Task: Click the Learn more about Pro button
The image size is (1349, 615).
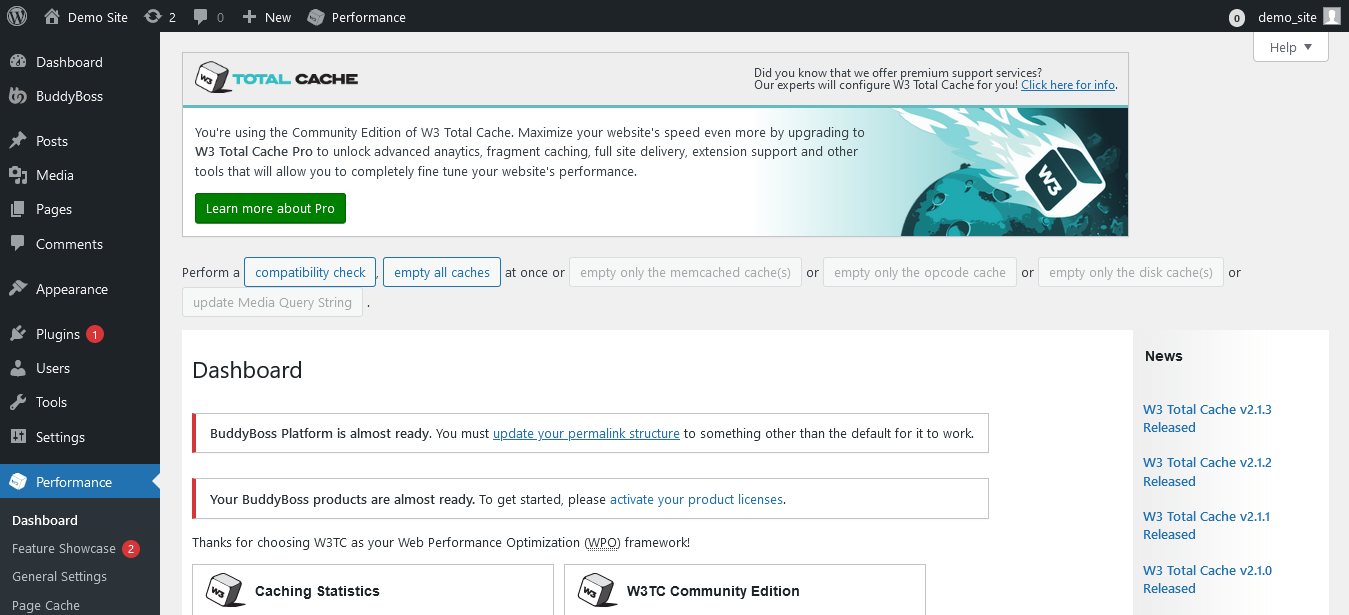Action: click(270, 208)
